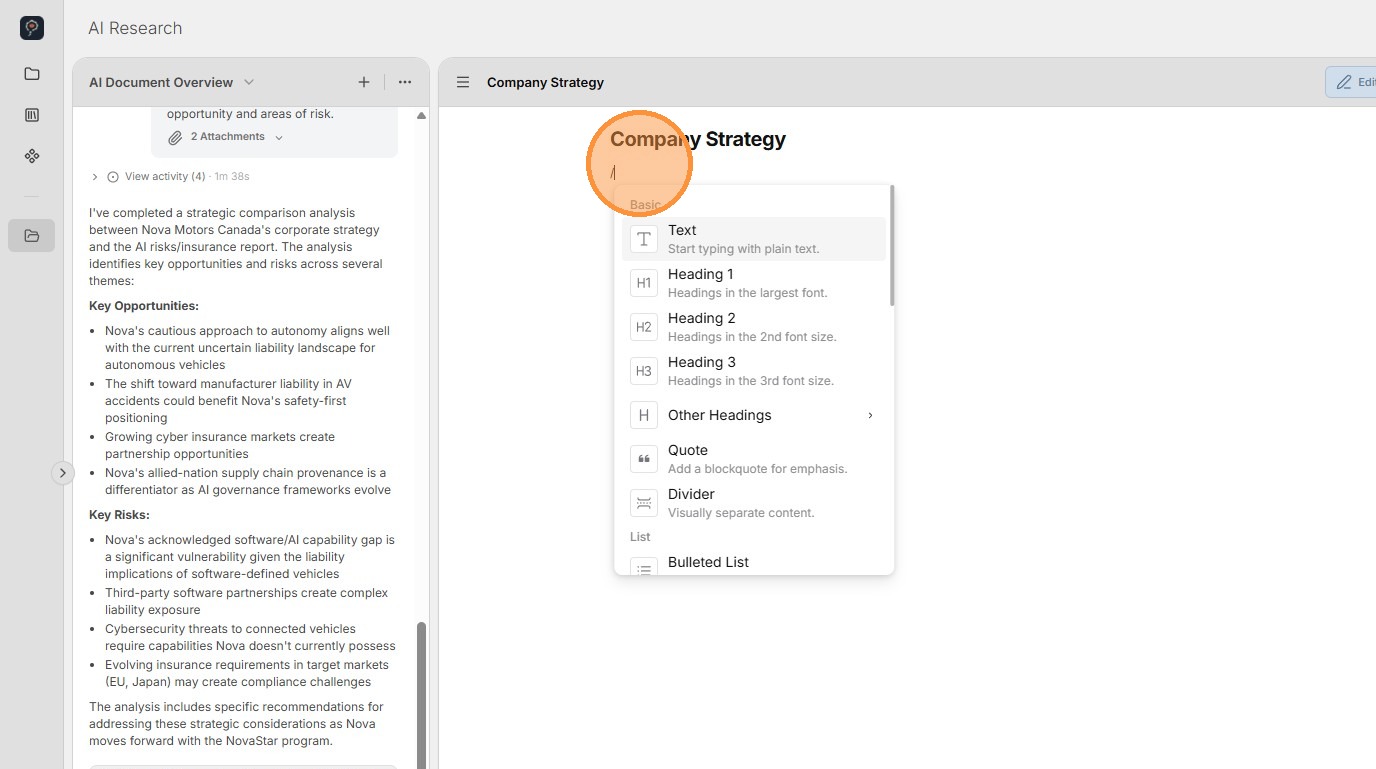
Task: Click 'Visually separate content.' description
Action: [741, 513]
